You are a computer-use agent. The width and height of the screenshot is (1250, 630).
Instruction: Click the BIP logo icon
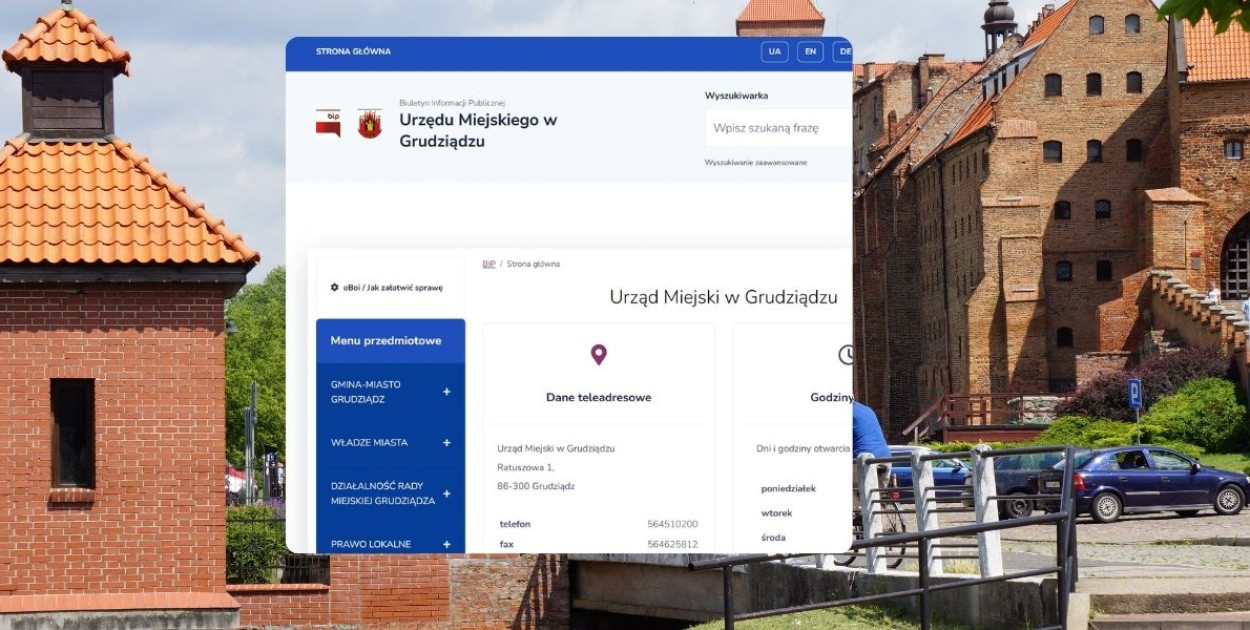328,123
